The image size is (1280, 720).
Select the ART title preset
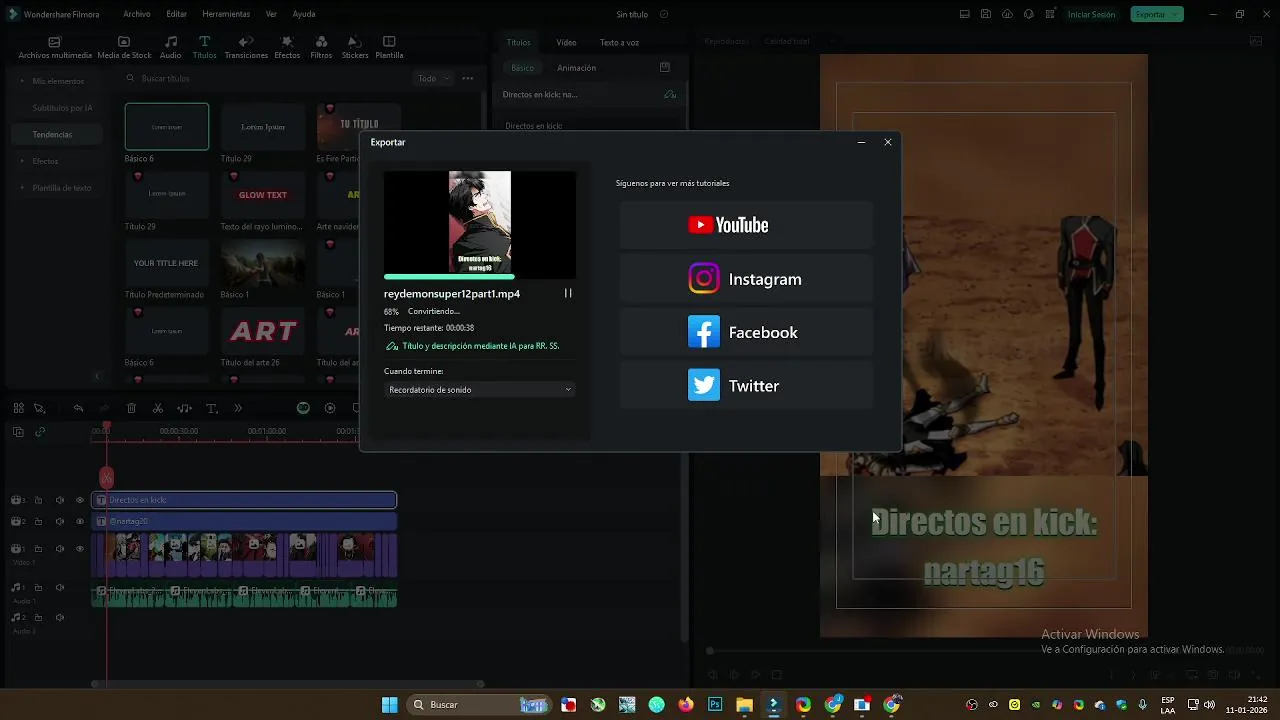pos(263,331)
